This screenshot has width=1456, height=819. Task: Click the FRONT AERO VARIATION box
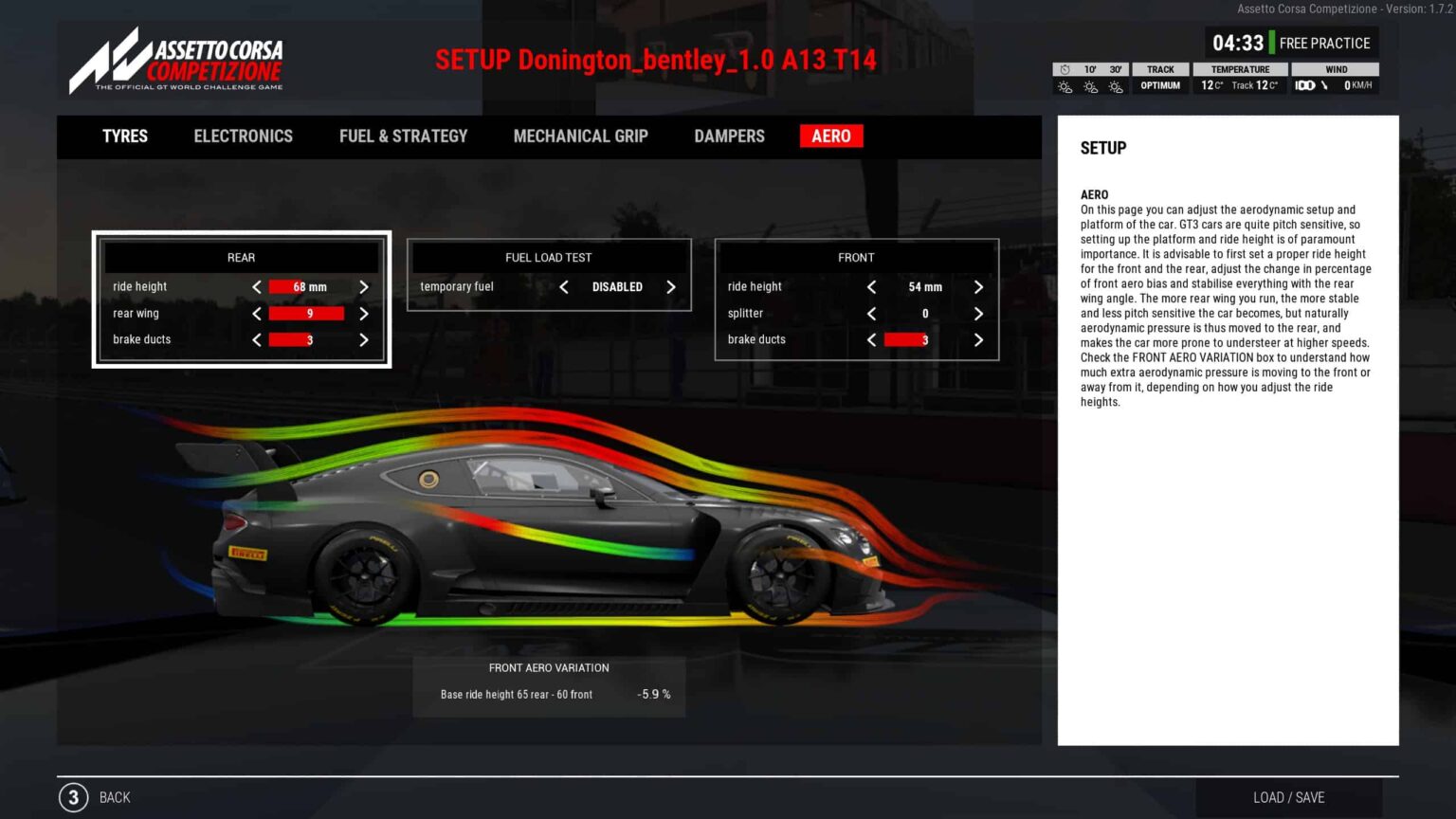(x=548, y=681)
